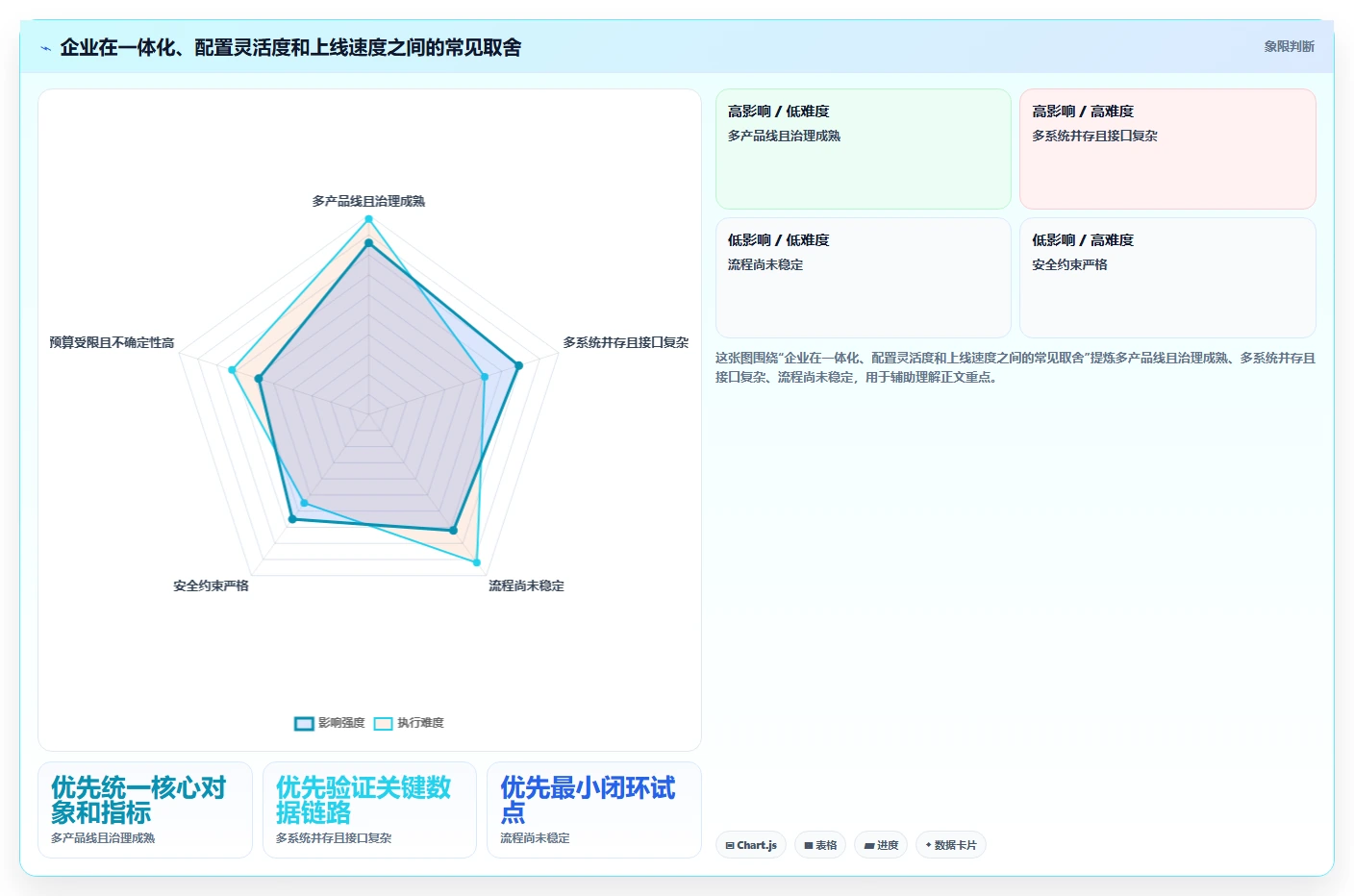Click the 数据卡片 tag diamond icon

(928, 845)
